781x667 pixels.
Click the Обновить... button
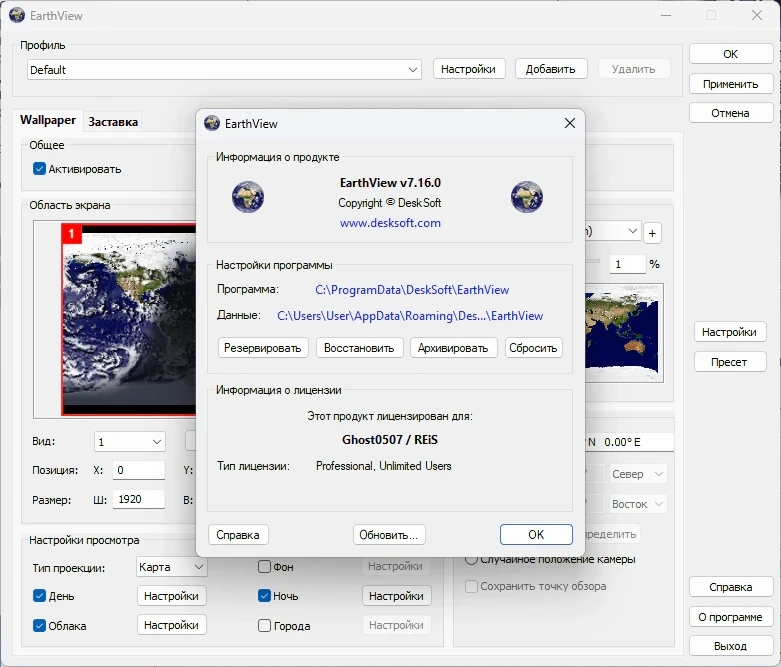pos(389,535)
